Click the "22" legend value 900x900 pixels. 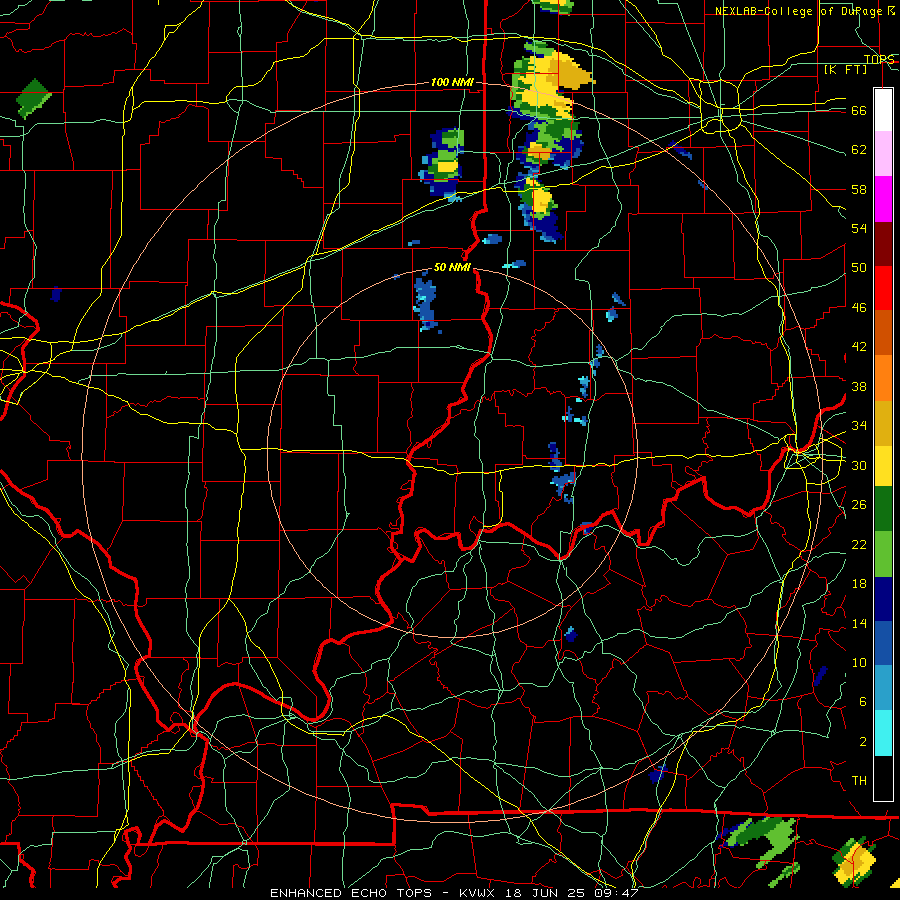[x=859, y=544]
